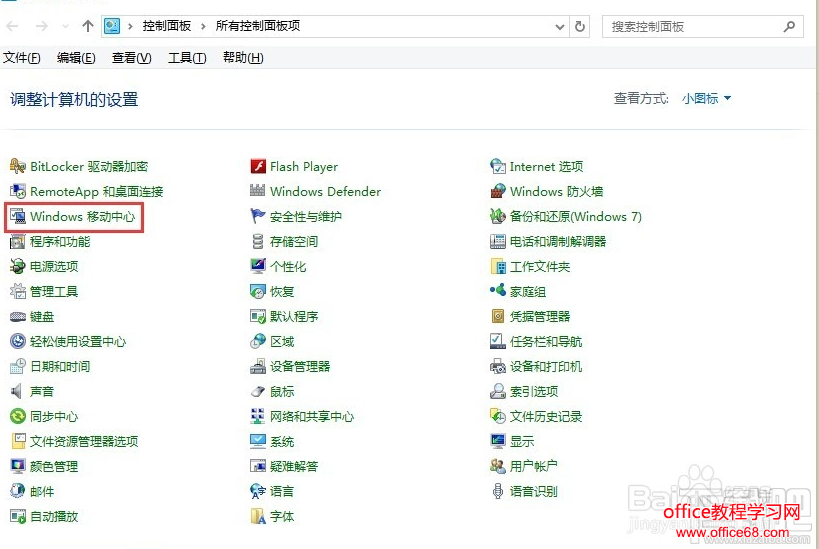The width and height of the screenshot is (819, 549).
Task: Open the 电话和调制解调器 link
Action: 558,241
